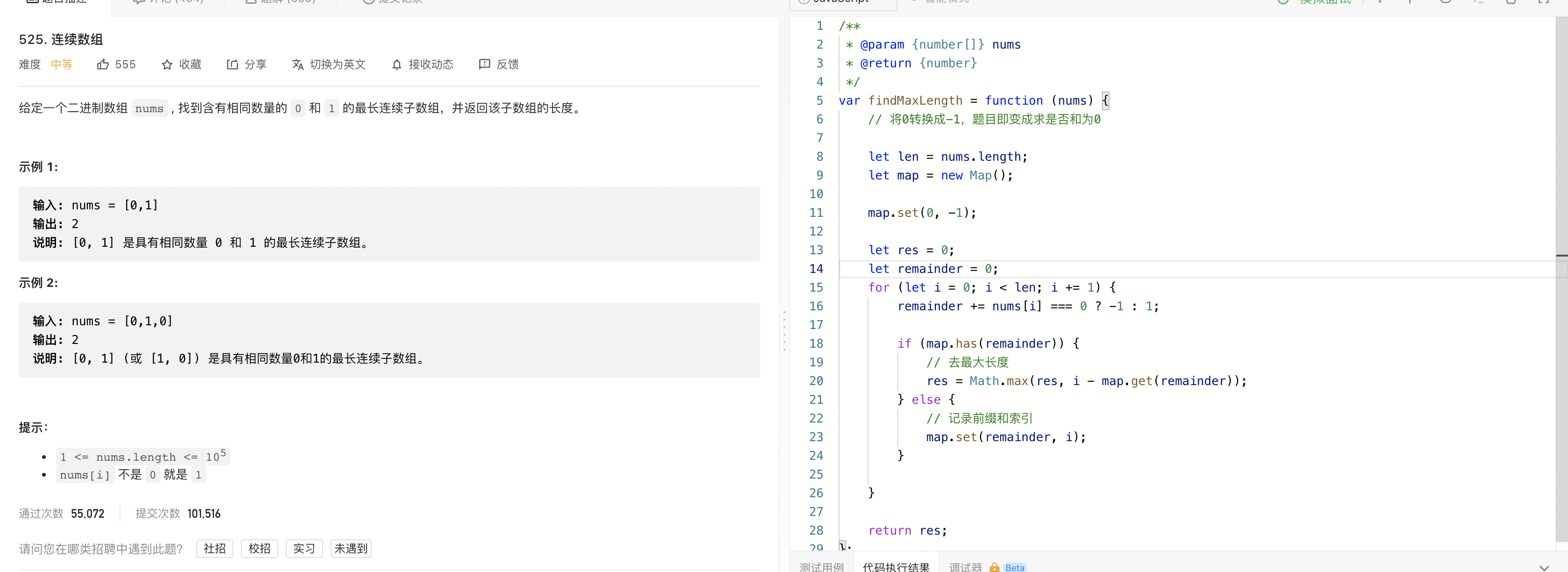The image size is (1568, 572).
Task: Click the orange 中等 difficulty label
Action: (62, 64)
